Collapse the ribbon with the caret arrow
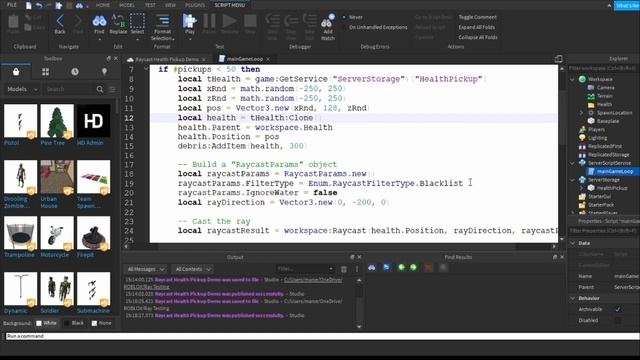This screenshot has width=640, height=360. pos(609,6)
